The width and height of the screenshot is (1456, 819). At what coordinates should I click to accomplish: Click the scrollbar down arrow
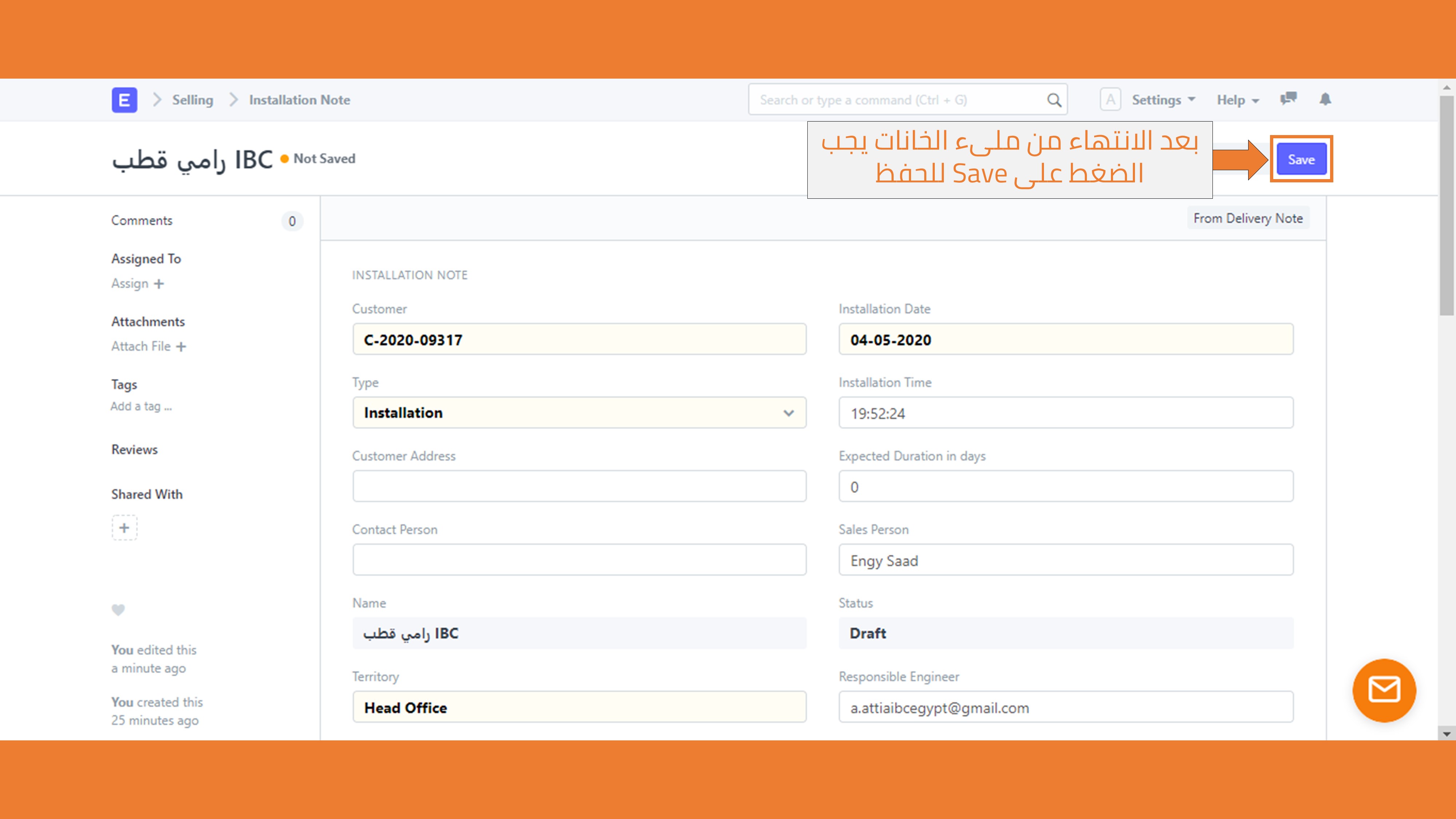pos(1447,734)
